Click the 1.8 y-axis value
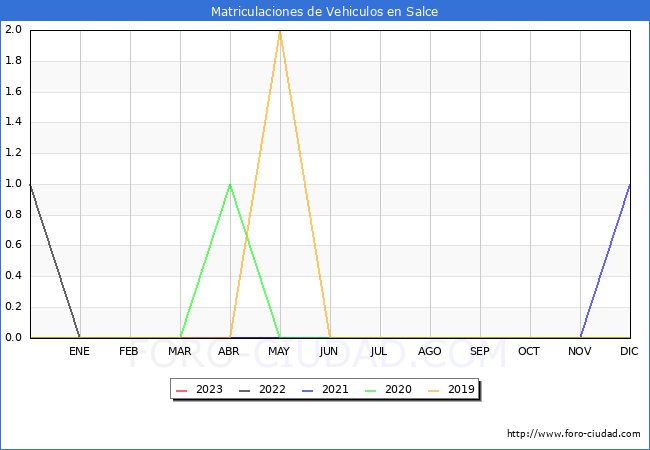 [13, 60]
